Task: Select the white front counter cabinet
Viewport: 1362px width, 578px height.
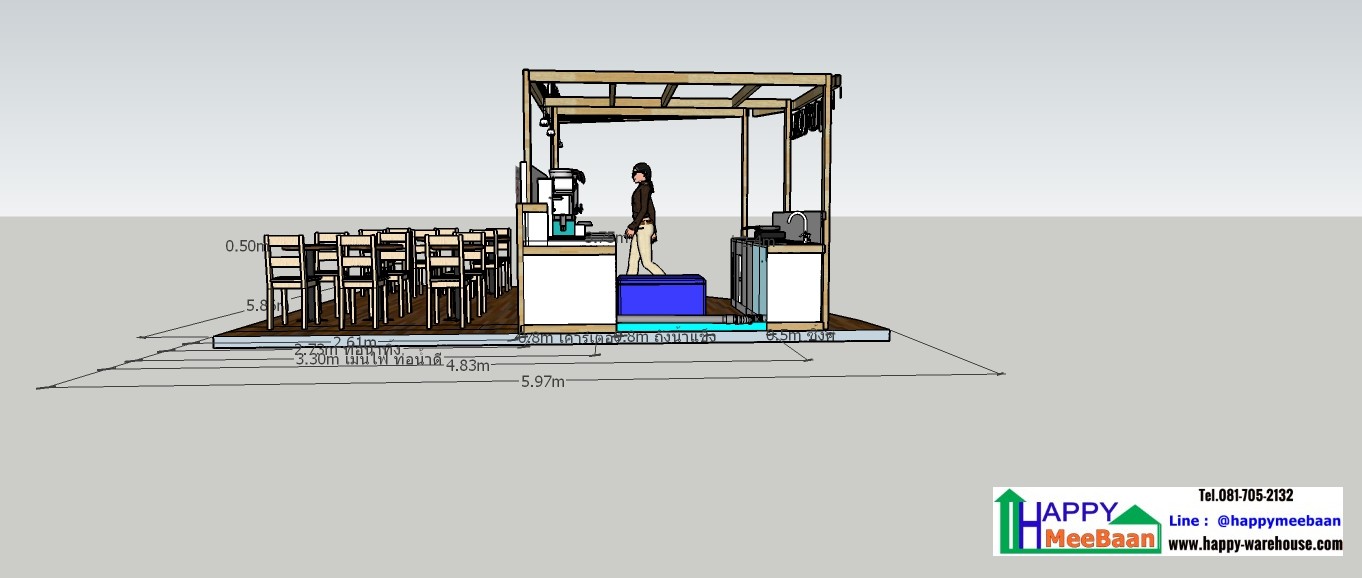Action: (568, 289)
